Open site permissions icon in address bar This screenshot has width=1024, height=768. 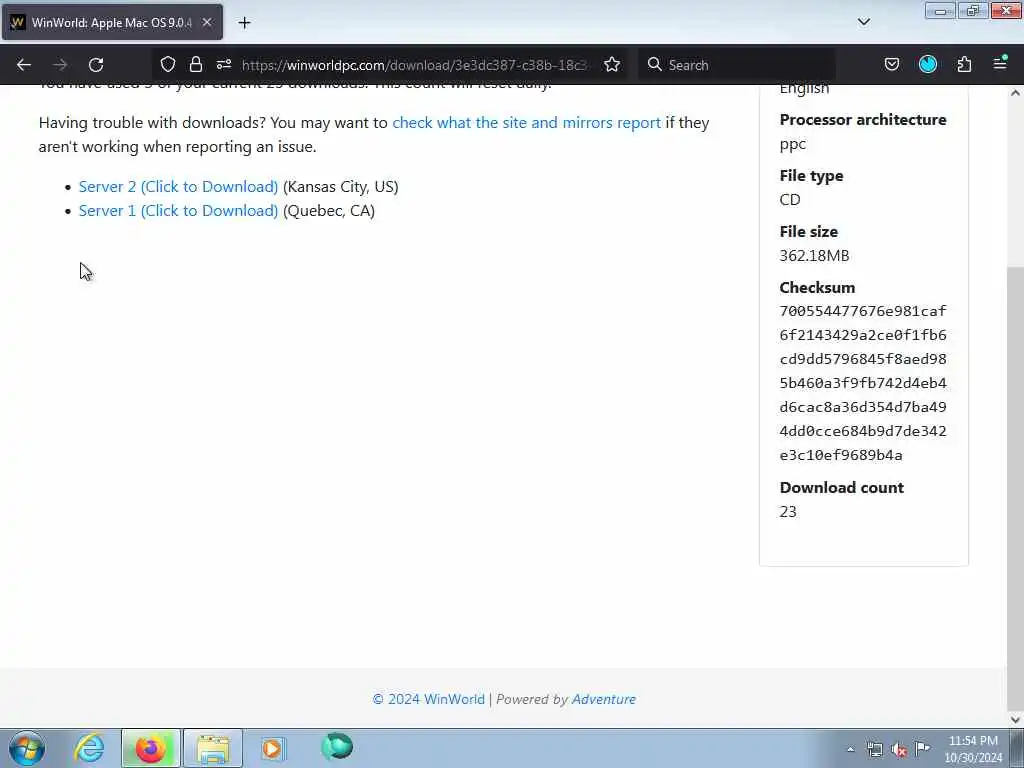(x=224, y=65)
